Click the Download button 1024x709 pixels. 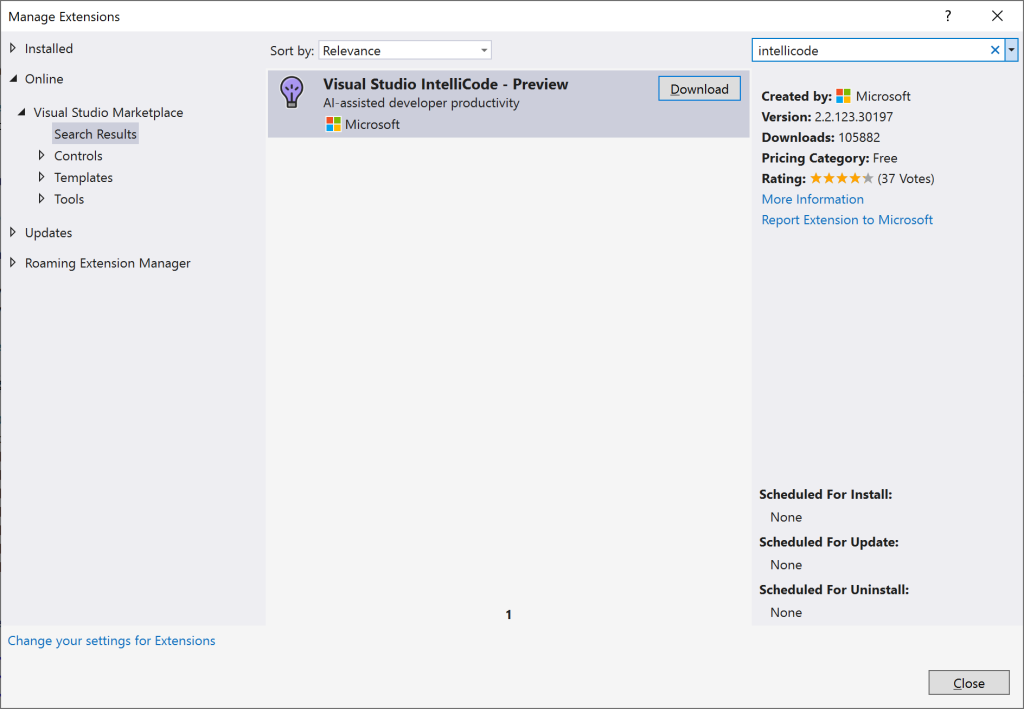pyautogui.click(x=699, y=88)
